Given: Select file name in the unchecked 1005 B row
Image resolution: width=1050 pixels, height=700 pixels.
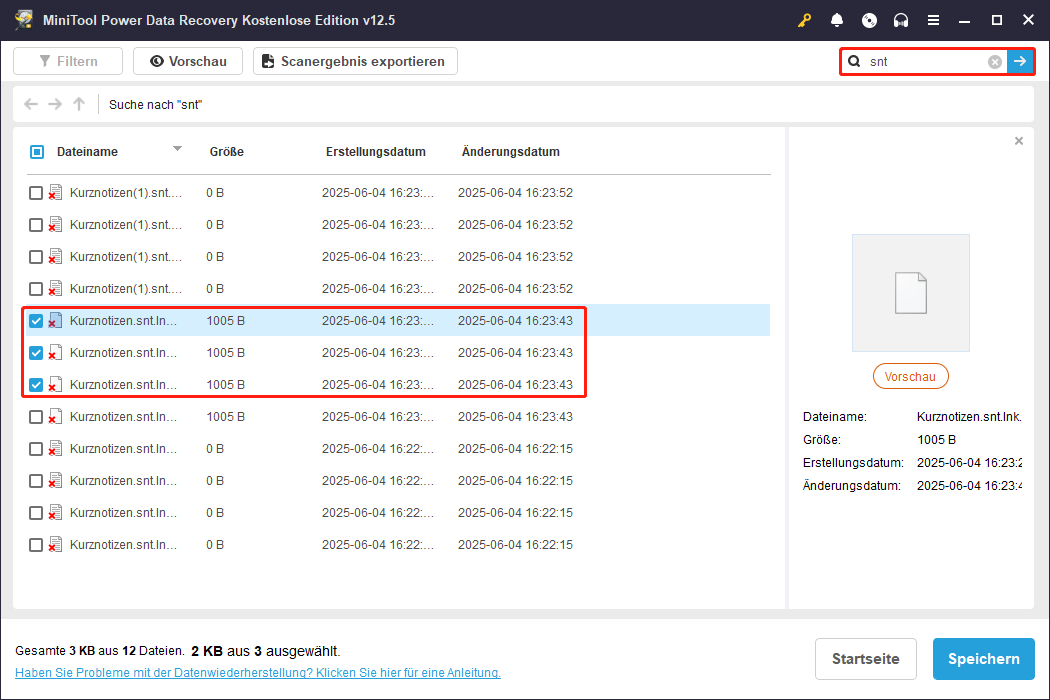Looking at the screenshot, I should [x=123, y=417].
